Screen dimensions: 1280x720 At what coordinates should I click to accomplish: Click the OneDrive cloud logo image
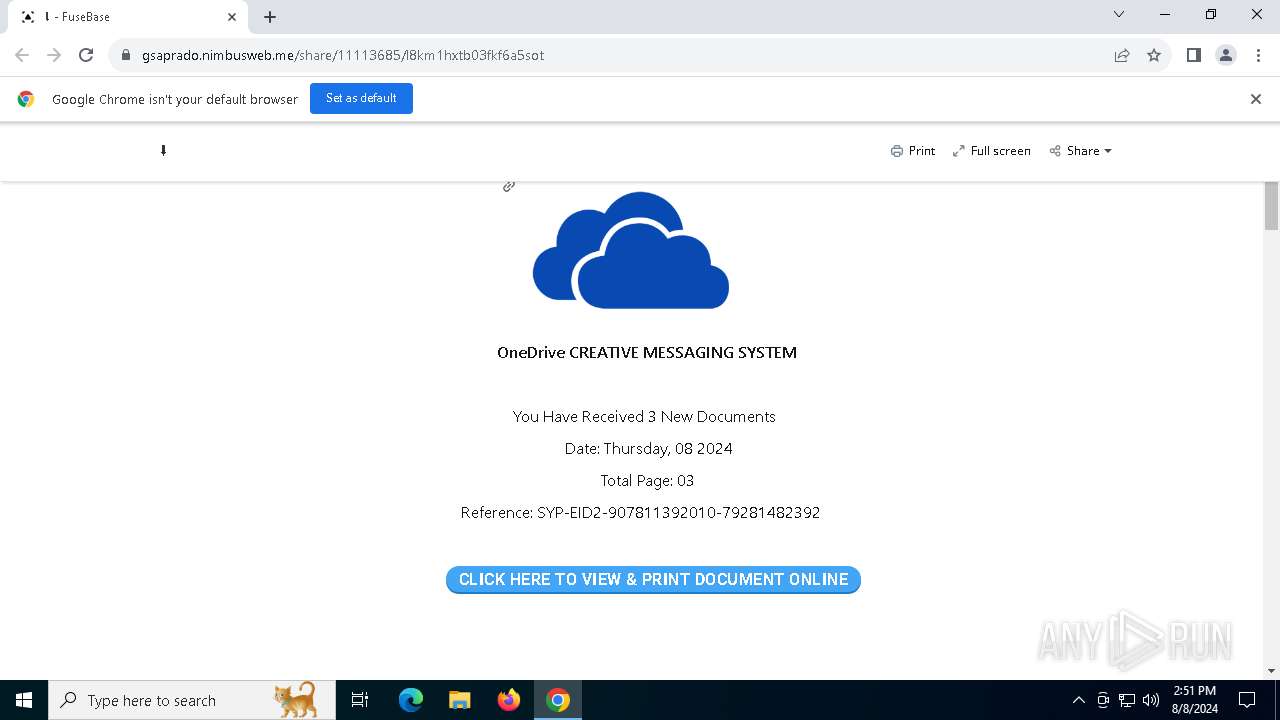click(x=631, y=250)
